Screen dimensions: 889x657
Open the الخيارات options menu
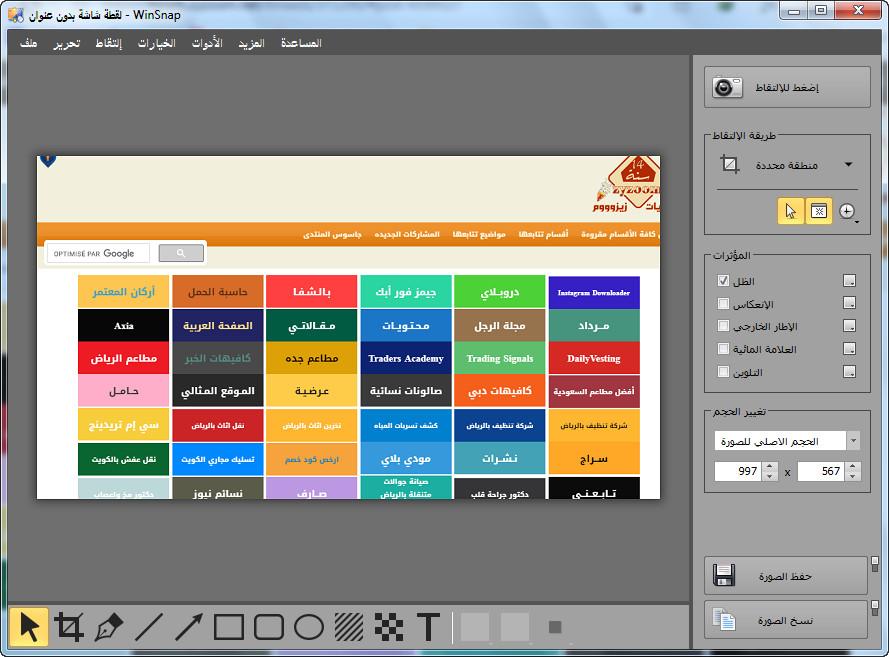[x=156, y=43]
